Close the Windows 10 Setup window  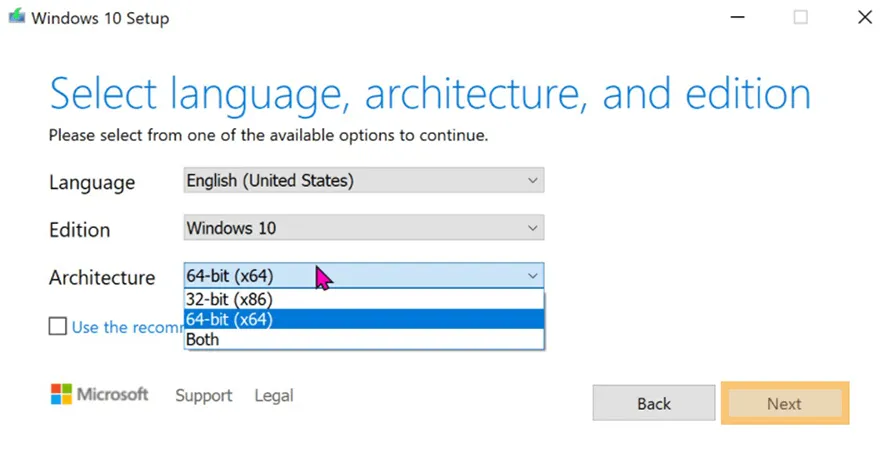pos(865,17)
